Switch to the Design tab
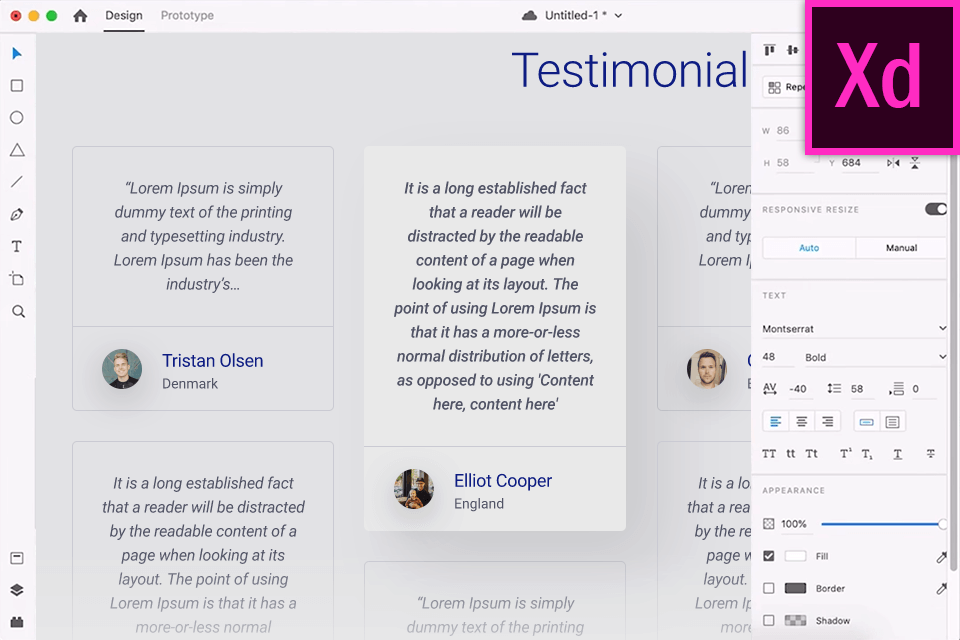Viewport: 960px width, 640px height. (x=124, y=16)
